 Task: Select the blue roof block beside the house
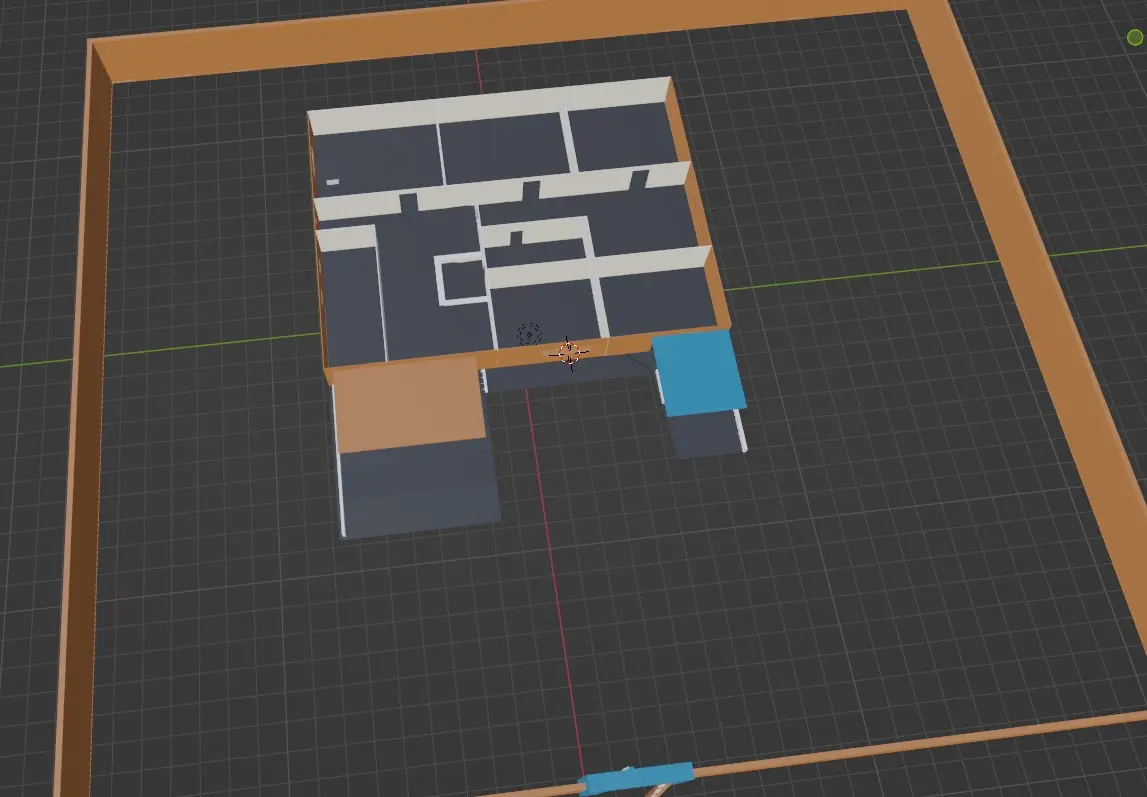[699, 372]
